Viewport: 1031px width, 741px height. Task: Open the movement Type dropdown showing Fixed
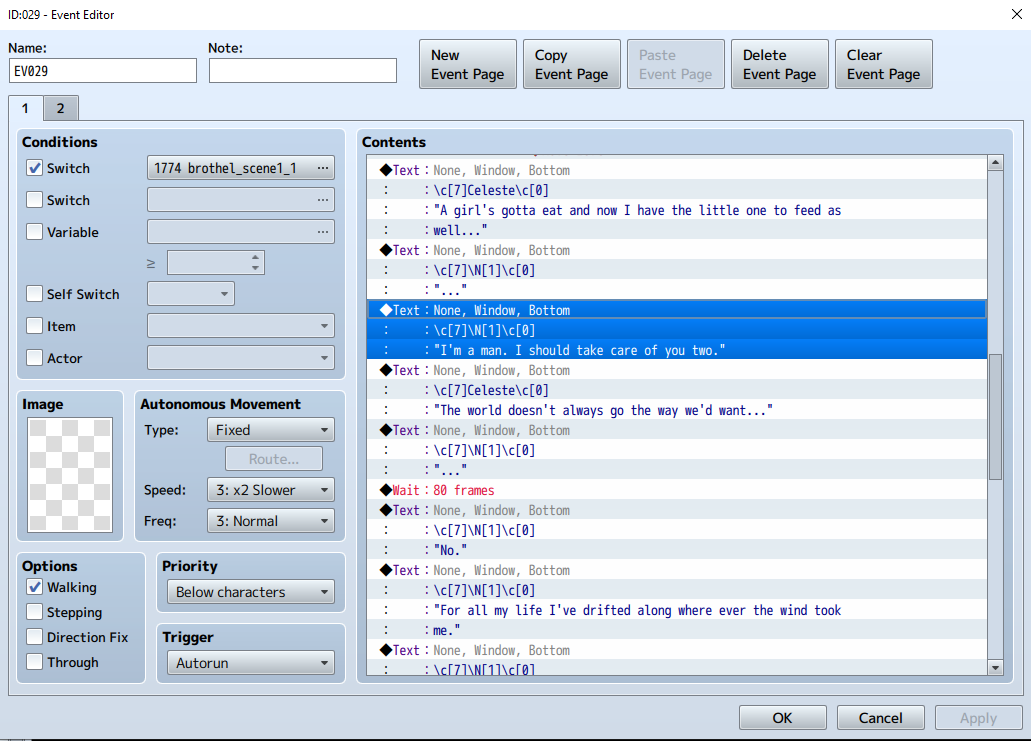(x=271, y=430)
